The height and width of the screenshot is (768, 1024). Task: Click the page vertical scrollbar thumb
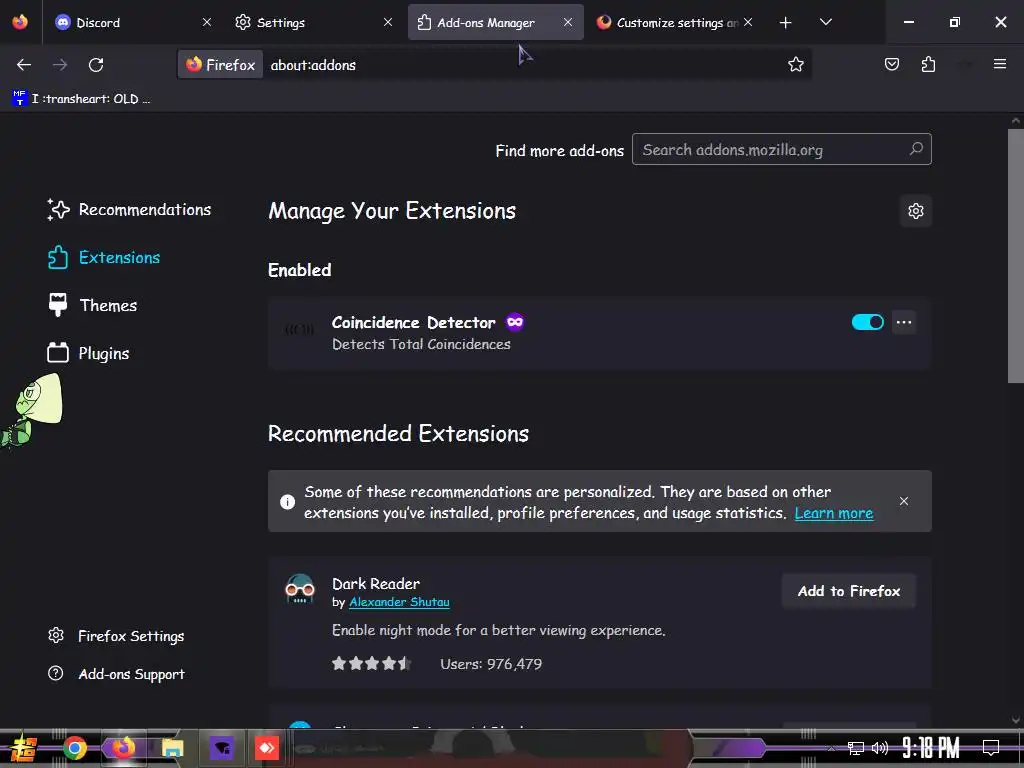1016,255
